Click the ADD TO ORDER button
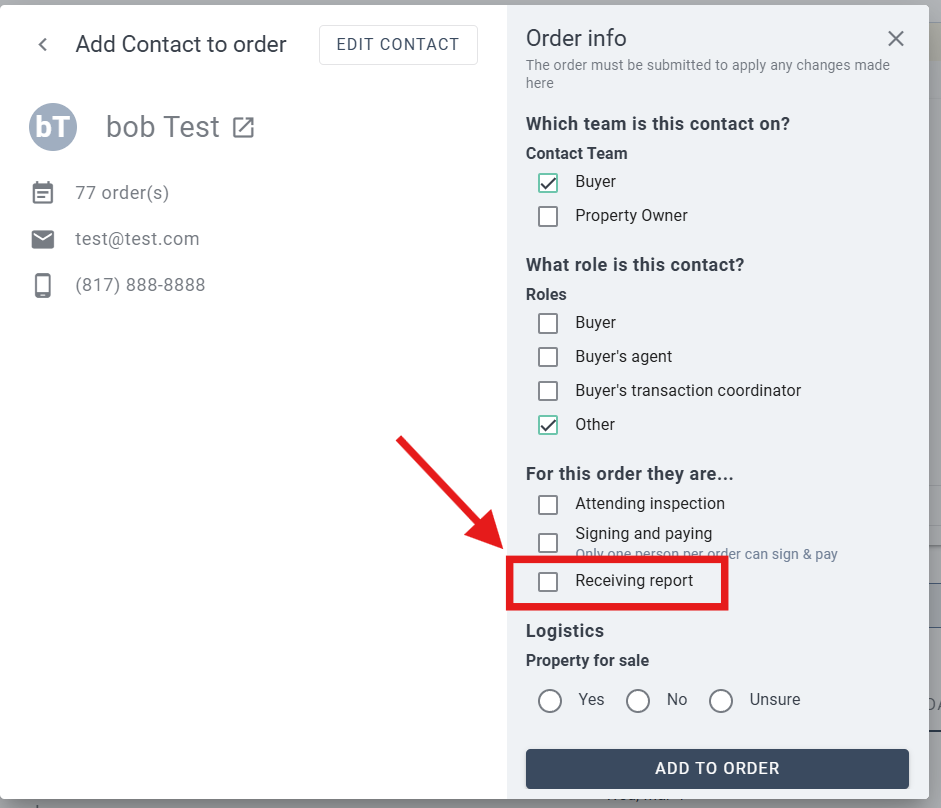 coord(717,769)
